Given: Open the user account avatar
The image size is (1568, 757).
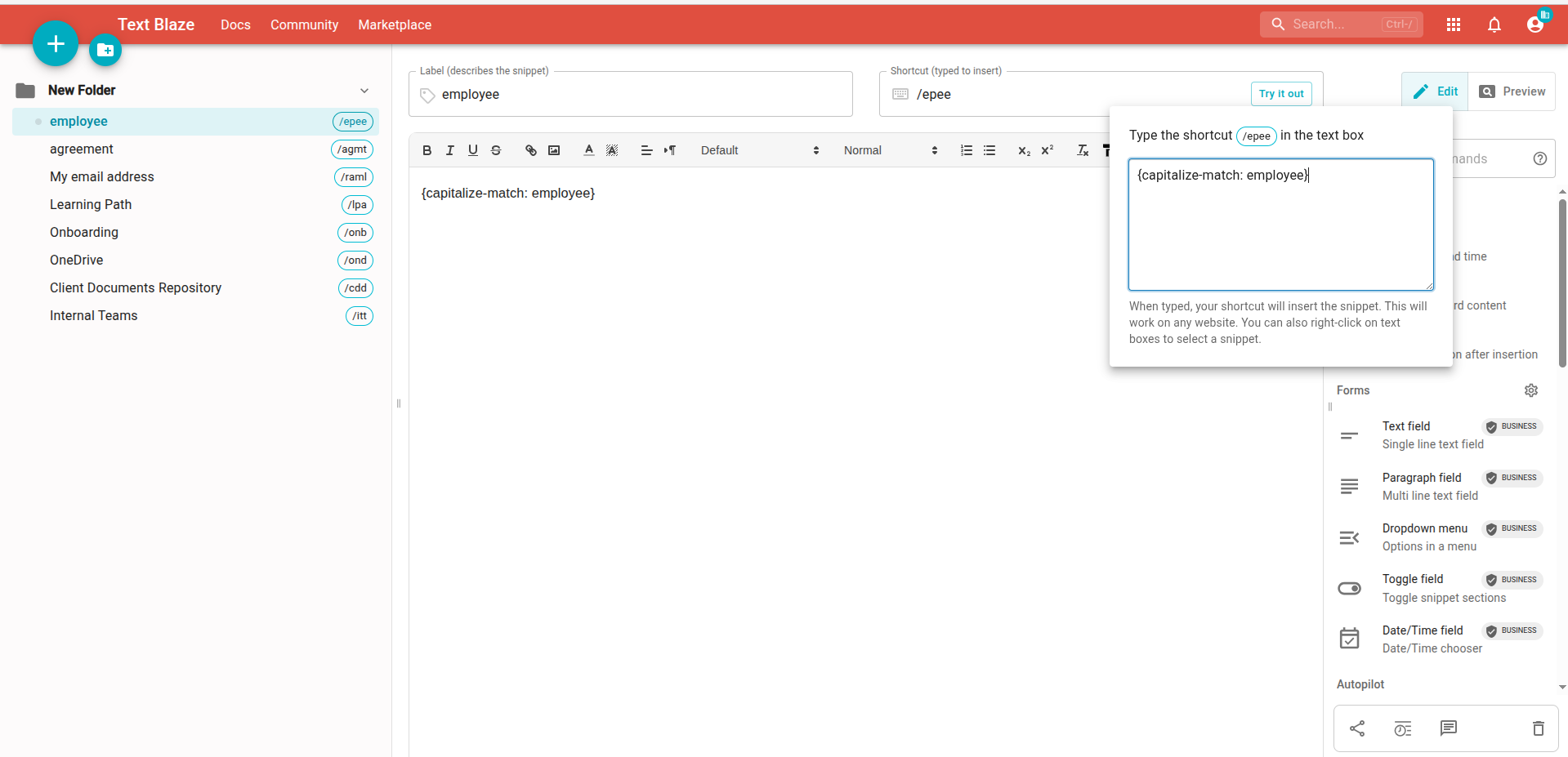Looking at the screenshot, I should point(1535,24).
